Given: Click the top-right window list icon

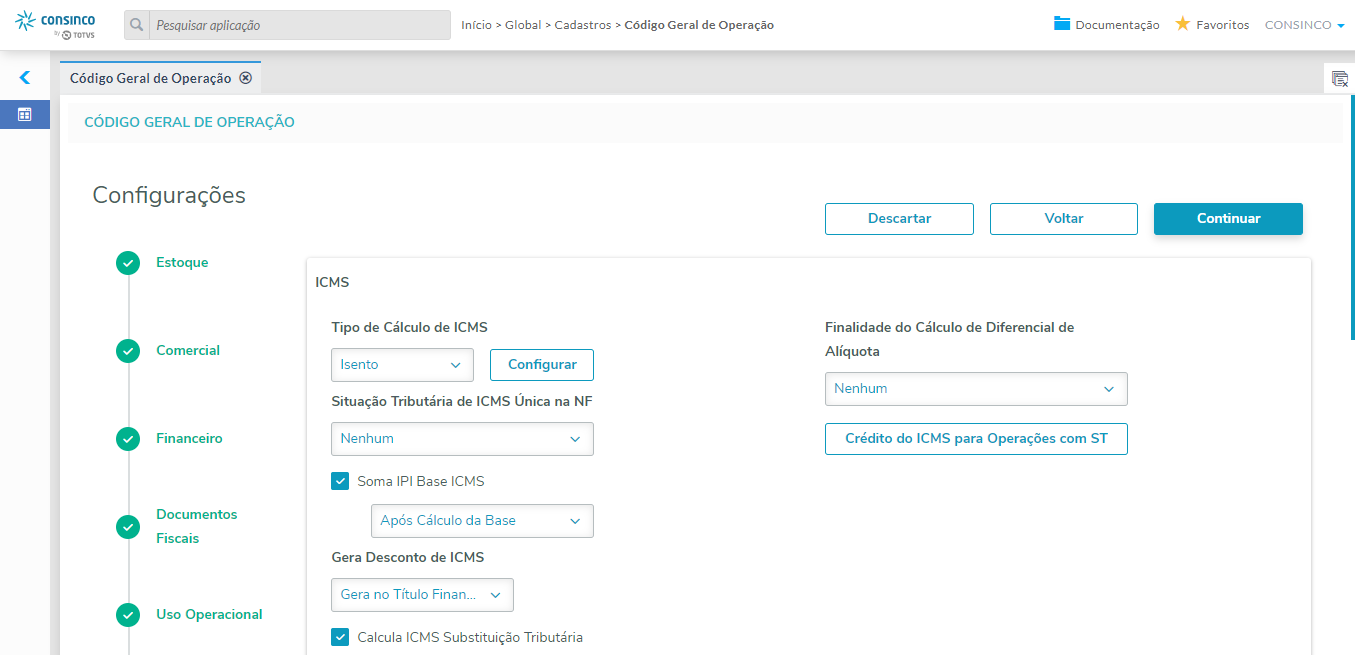Looking at the screenshot, I should (1339, 79).
